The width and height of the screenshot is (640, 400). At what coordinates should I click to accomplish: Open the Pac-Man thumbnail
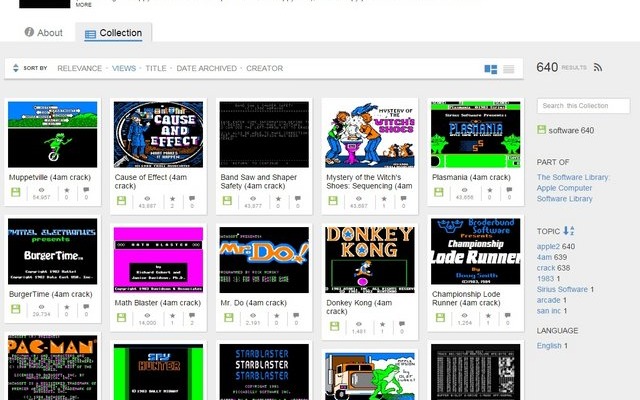53,368
